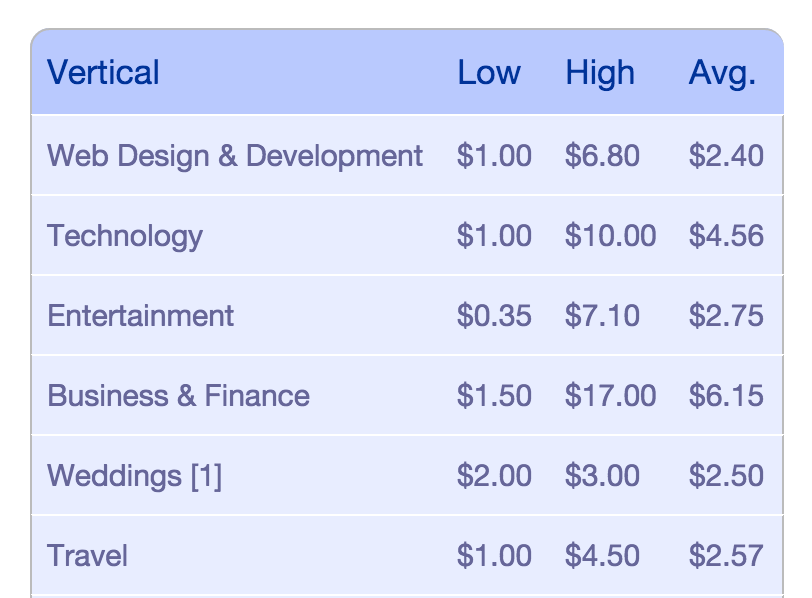Select the Business & Finance row label
Image resolution: width=812 pixels, height=598 pixels.
[x=179, y=396]
